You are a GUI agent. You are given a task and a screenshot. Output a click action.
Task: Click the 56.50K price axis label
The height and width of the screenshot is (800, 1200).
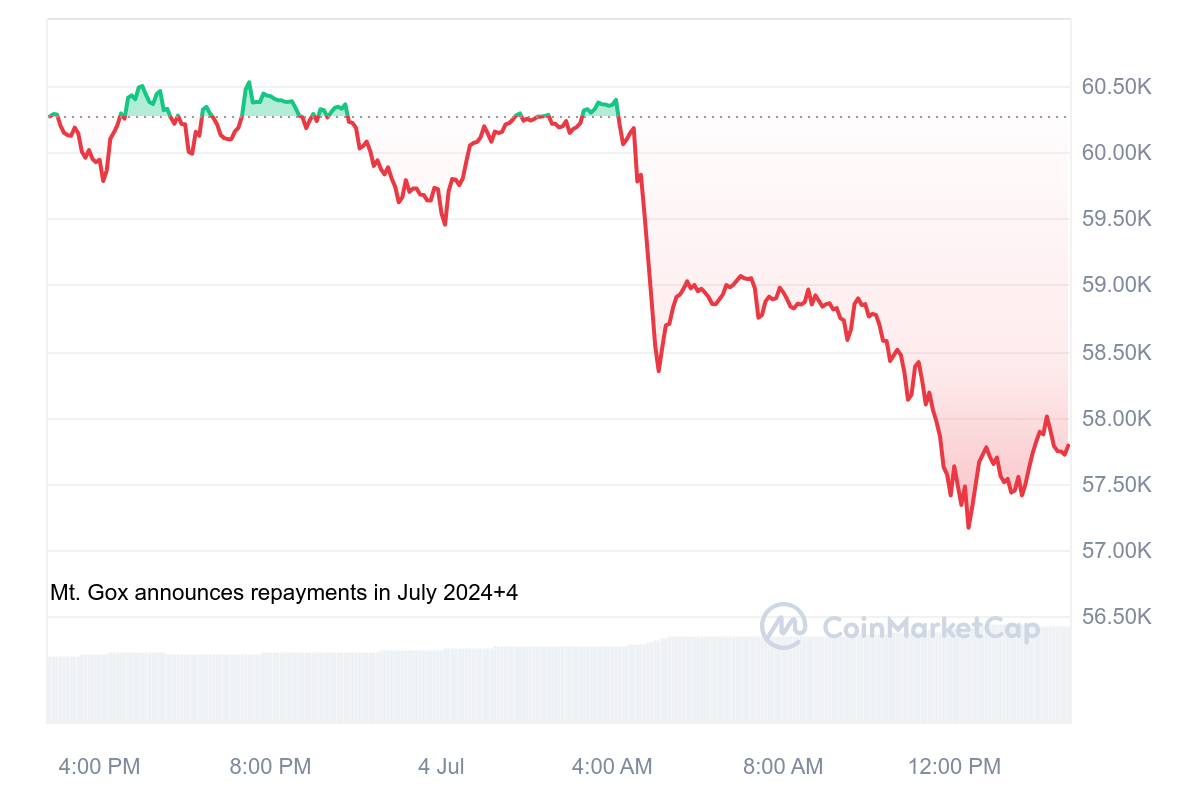click(x=1117, y=617)
